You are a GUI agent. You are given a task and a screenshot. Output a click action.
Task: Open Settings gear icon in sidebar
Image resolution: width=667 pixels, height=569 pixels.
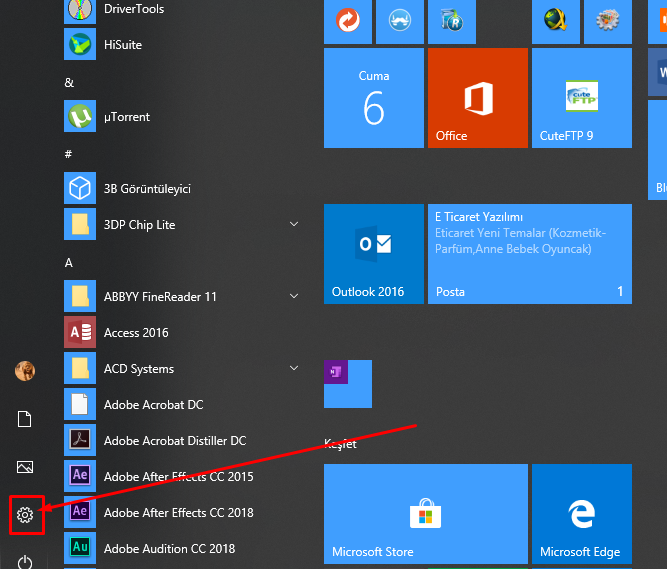point(25,515)
